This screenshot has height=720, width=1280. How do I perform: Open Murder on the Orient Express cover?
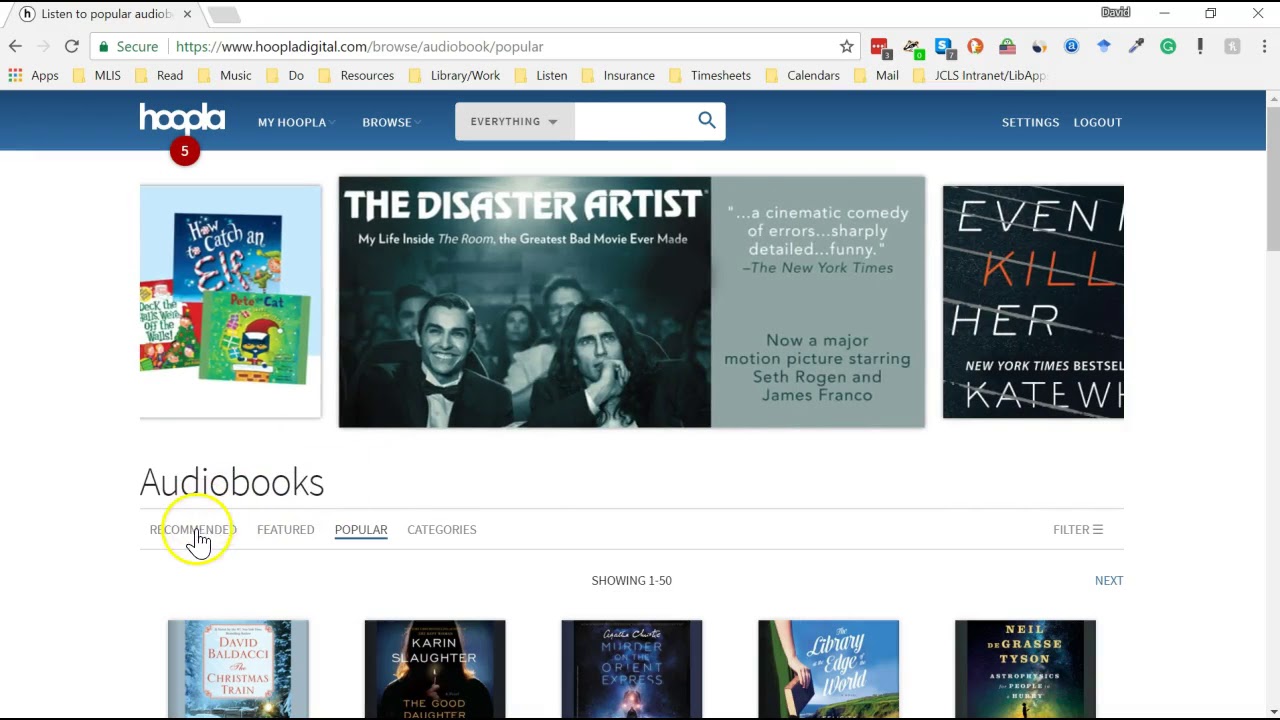coord(632,668)
